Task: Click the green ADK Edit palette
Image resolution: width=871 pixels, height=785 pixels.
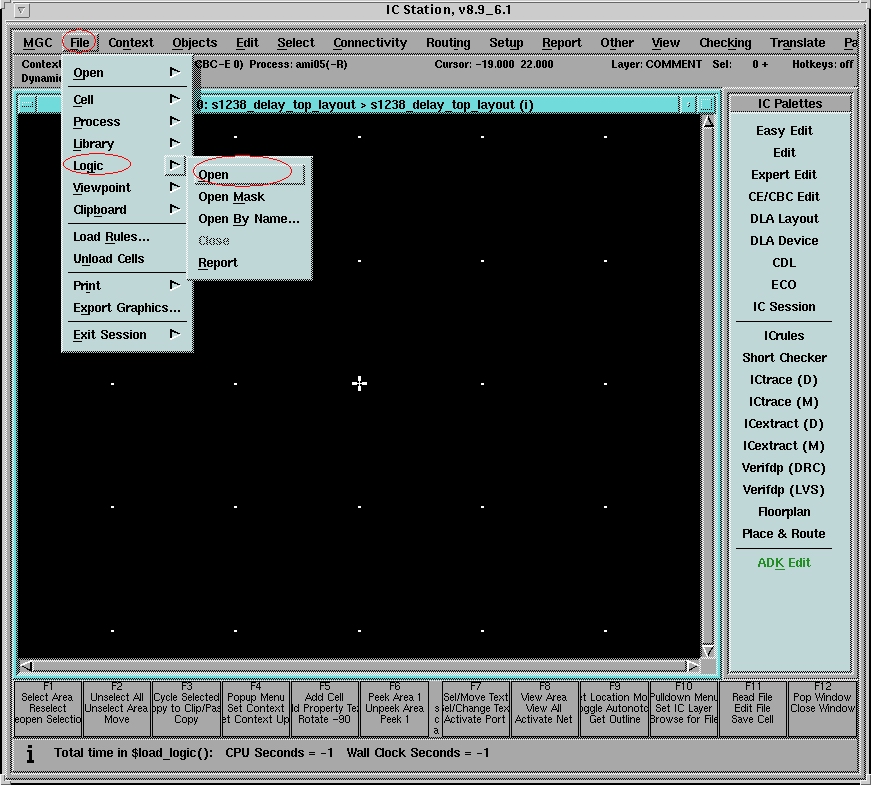Action: tap(784, 563)
